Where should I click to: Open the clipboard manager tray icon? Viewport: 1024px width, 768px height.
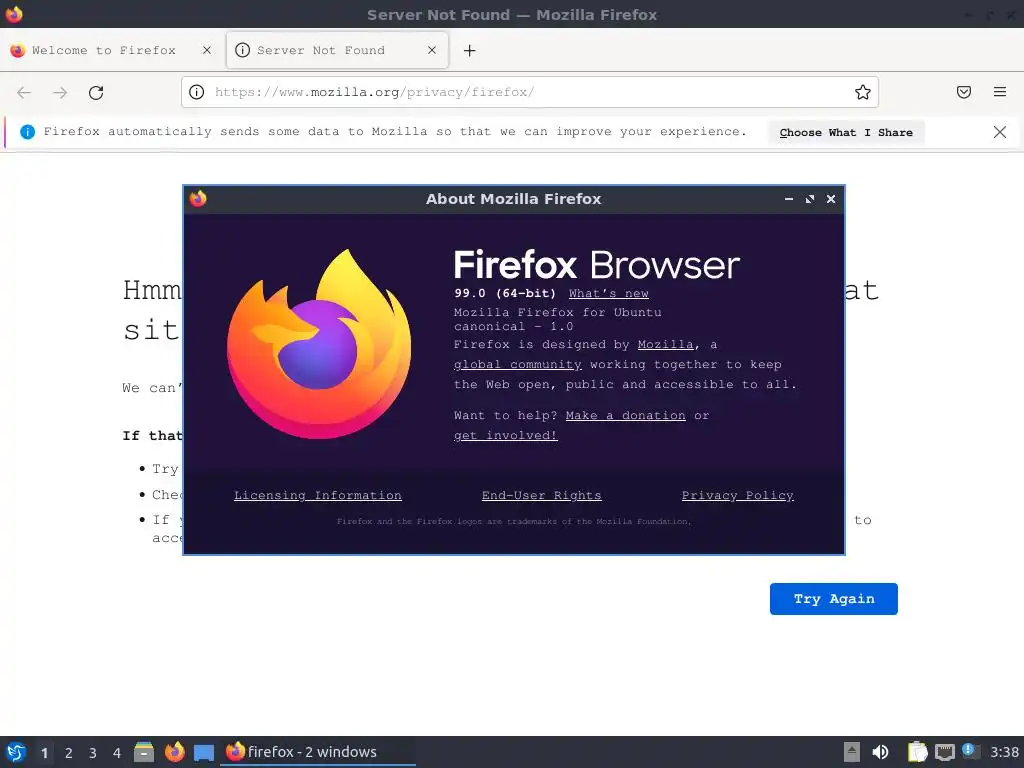click(917, 752)
